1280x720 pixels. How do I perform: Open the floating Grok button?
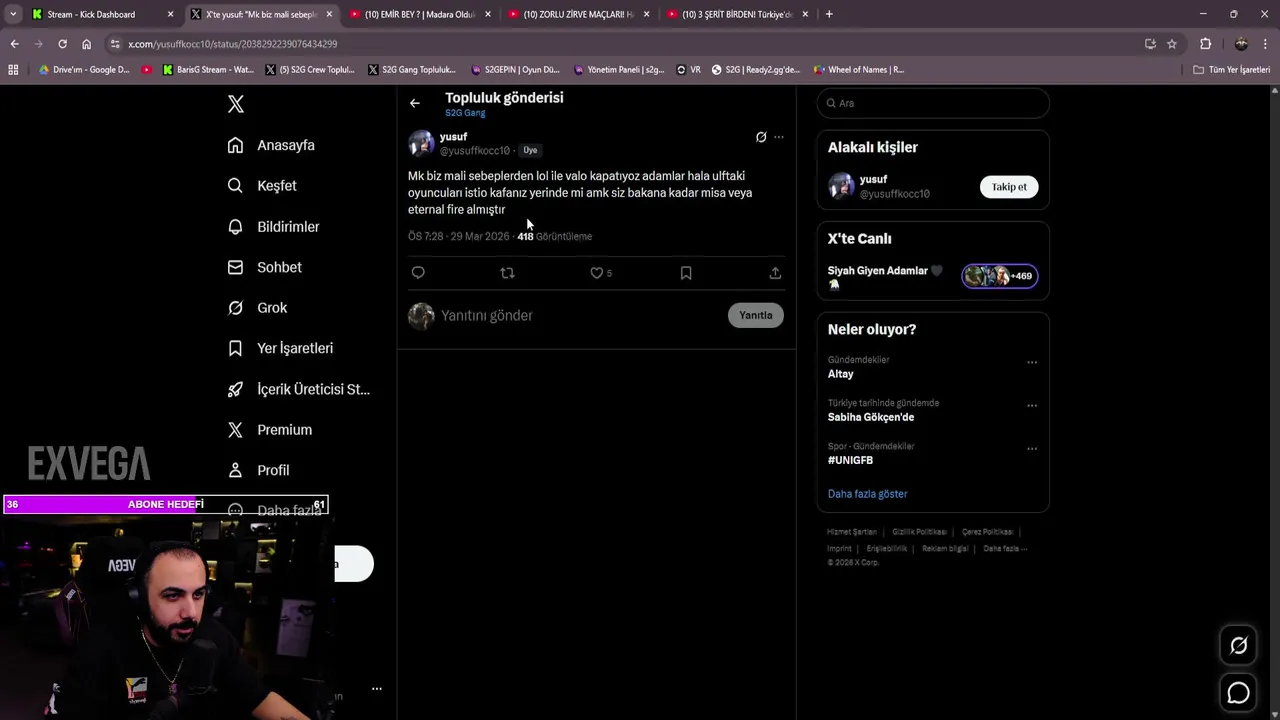(x=1238, y=646)
